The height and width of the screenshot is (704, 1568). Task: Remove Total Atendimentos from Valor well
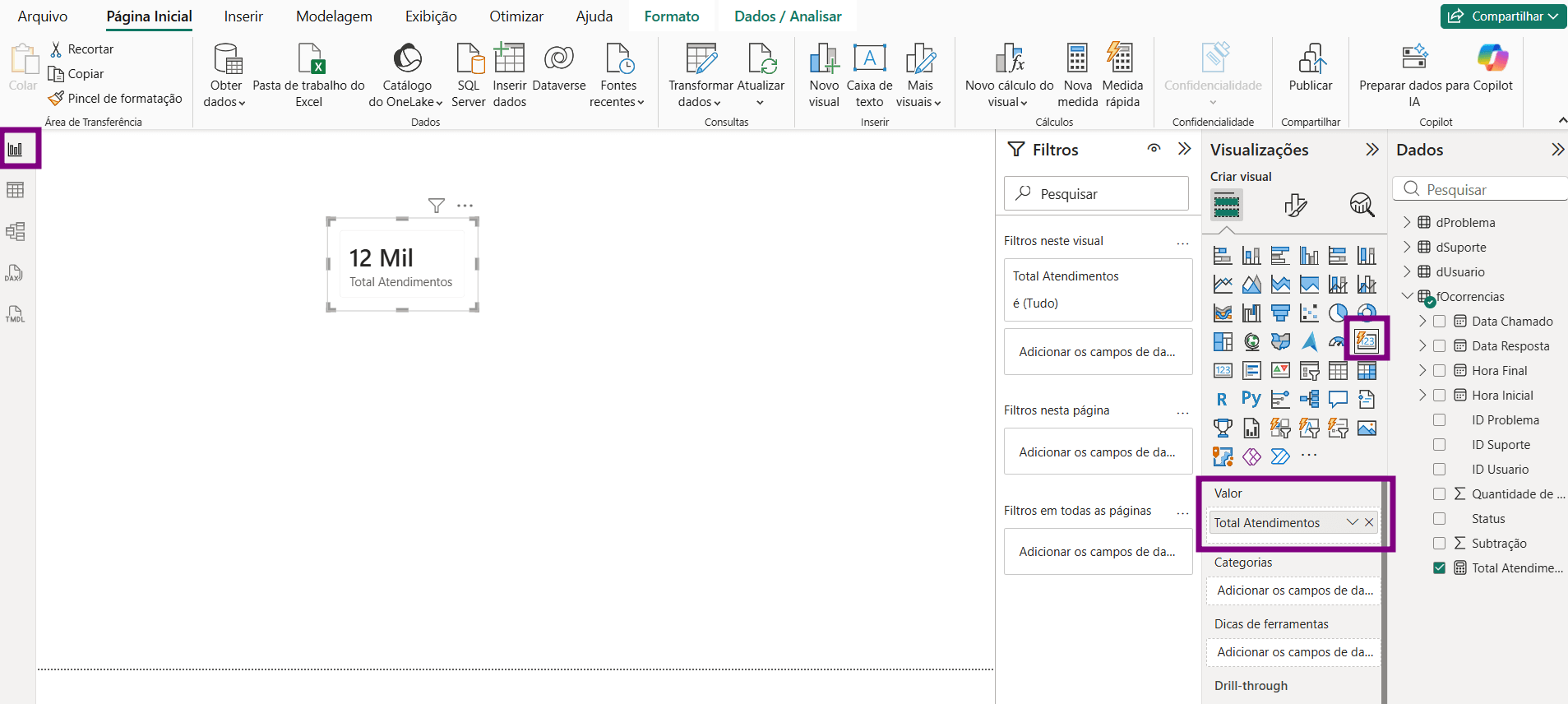tap(1369, 522)
